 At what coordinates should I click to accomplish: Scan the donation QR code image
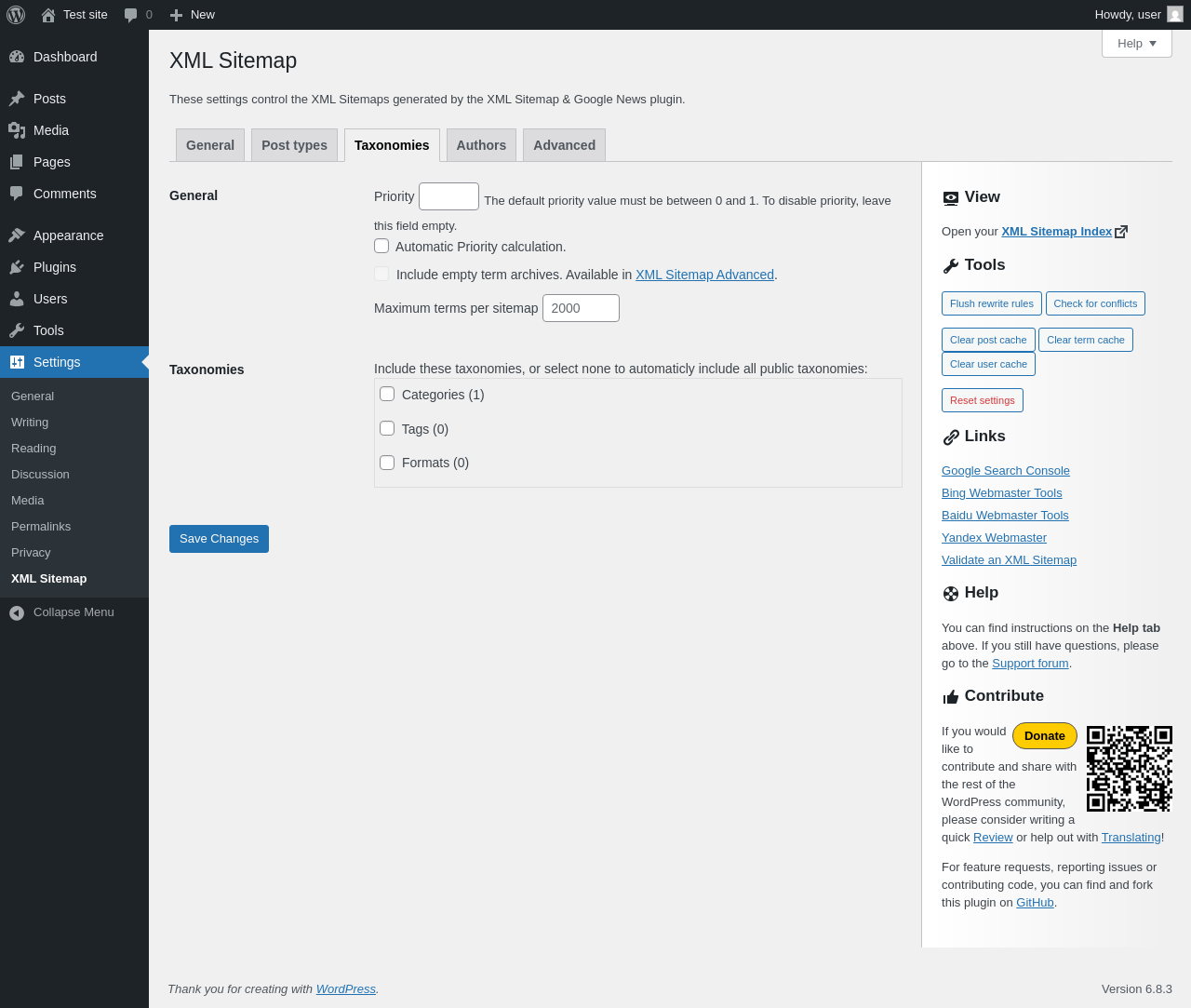click(x=1130, y=769)
